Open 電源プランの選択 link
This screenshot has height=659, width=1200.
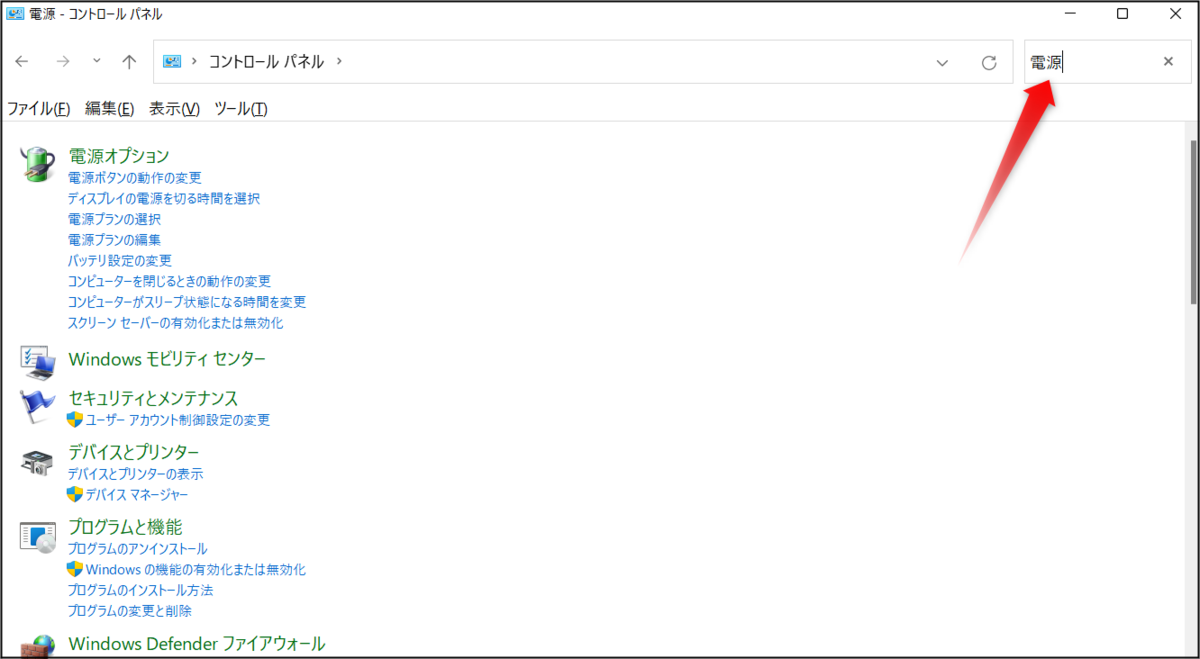pyautogui.click(x=113, y=218)
